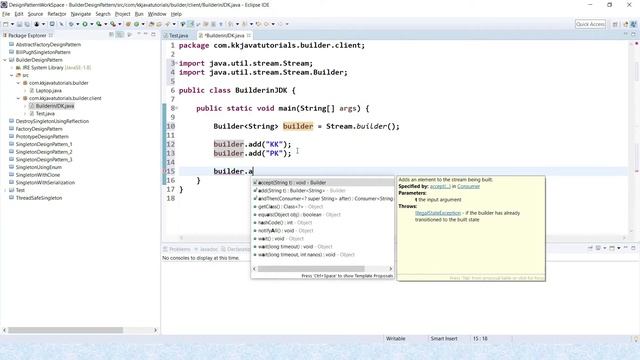Click the Coverage run toolbar icon
This screenshot has width=640, height=360.
pos(99,24)
